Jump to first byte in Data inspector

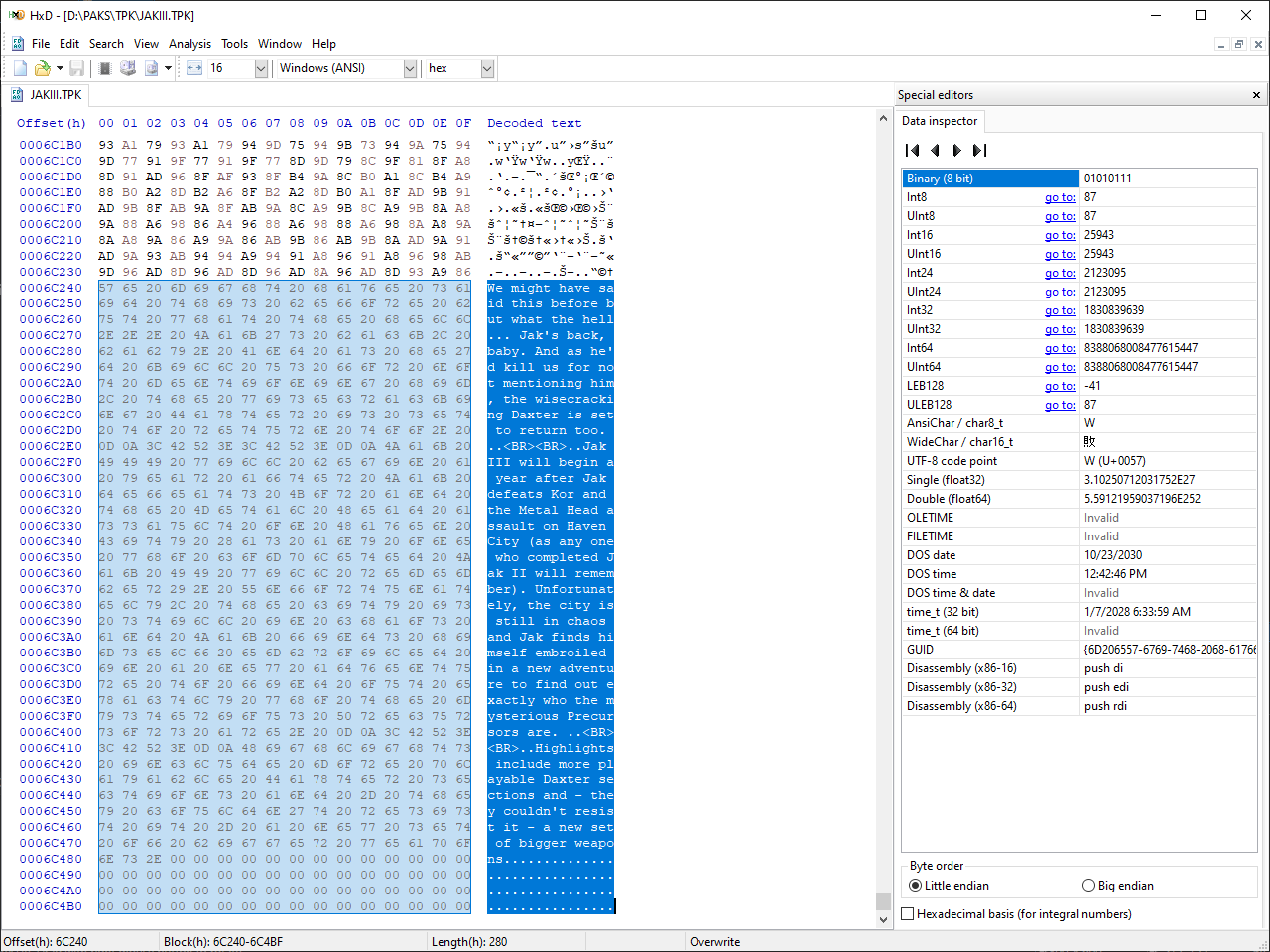[x=912, y=151]
